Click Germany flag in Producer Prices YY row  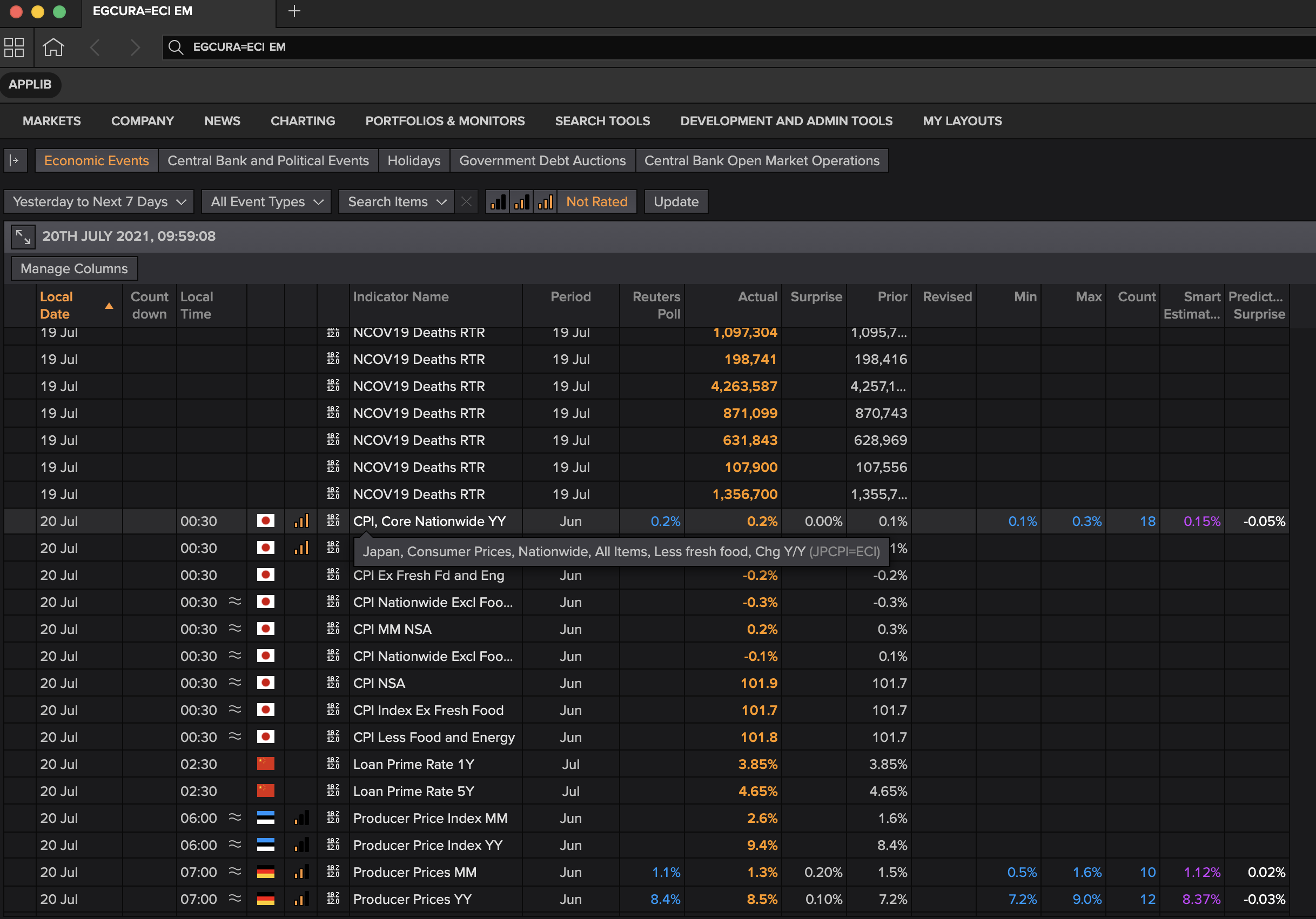point(265,899)
